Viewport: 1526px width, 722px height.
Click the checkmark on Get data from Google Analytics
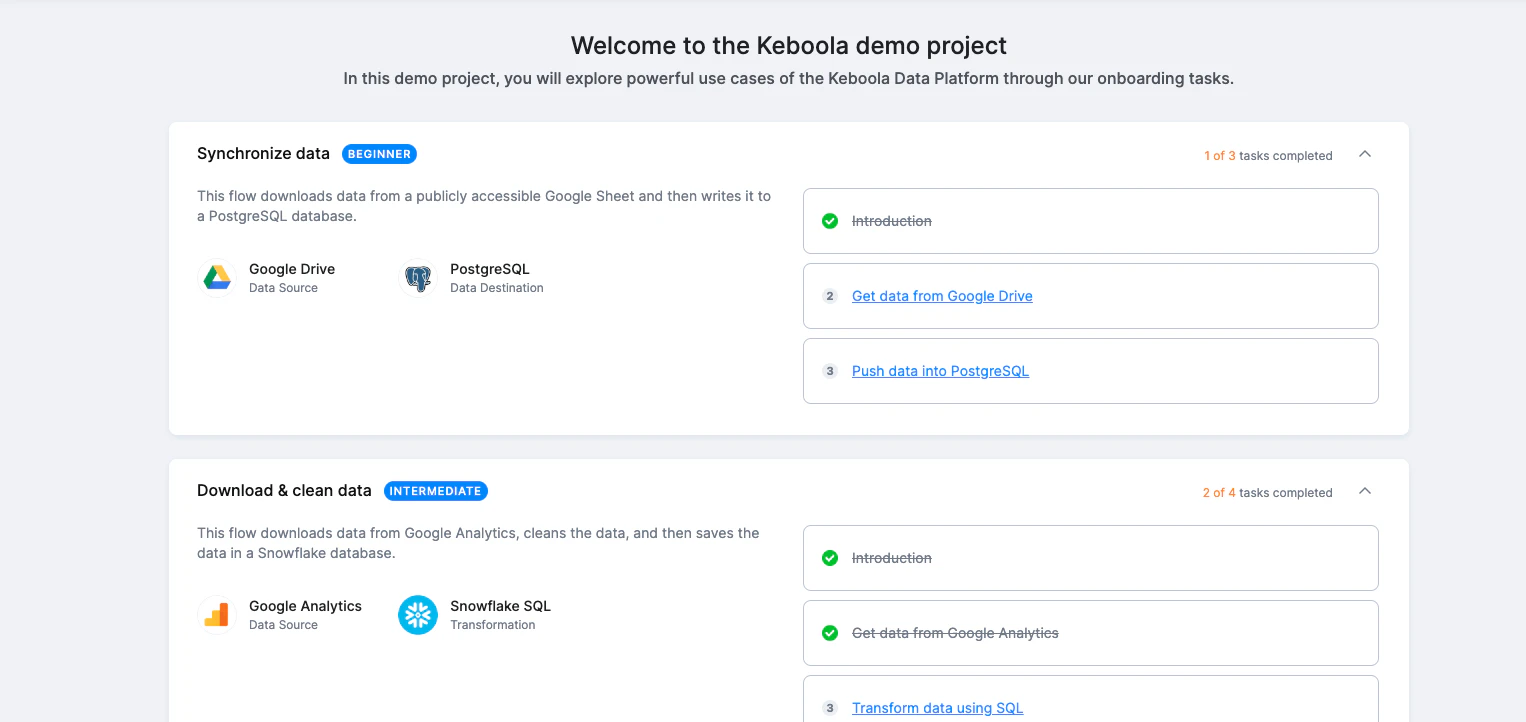829,633
